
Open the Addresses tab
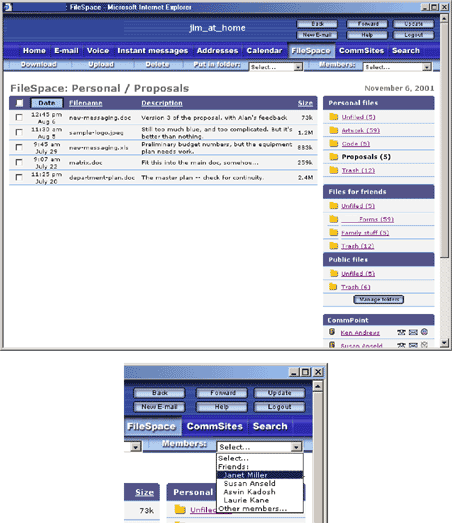pos(217,51)
